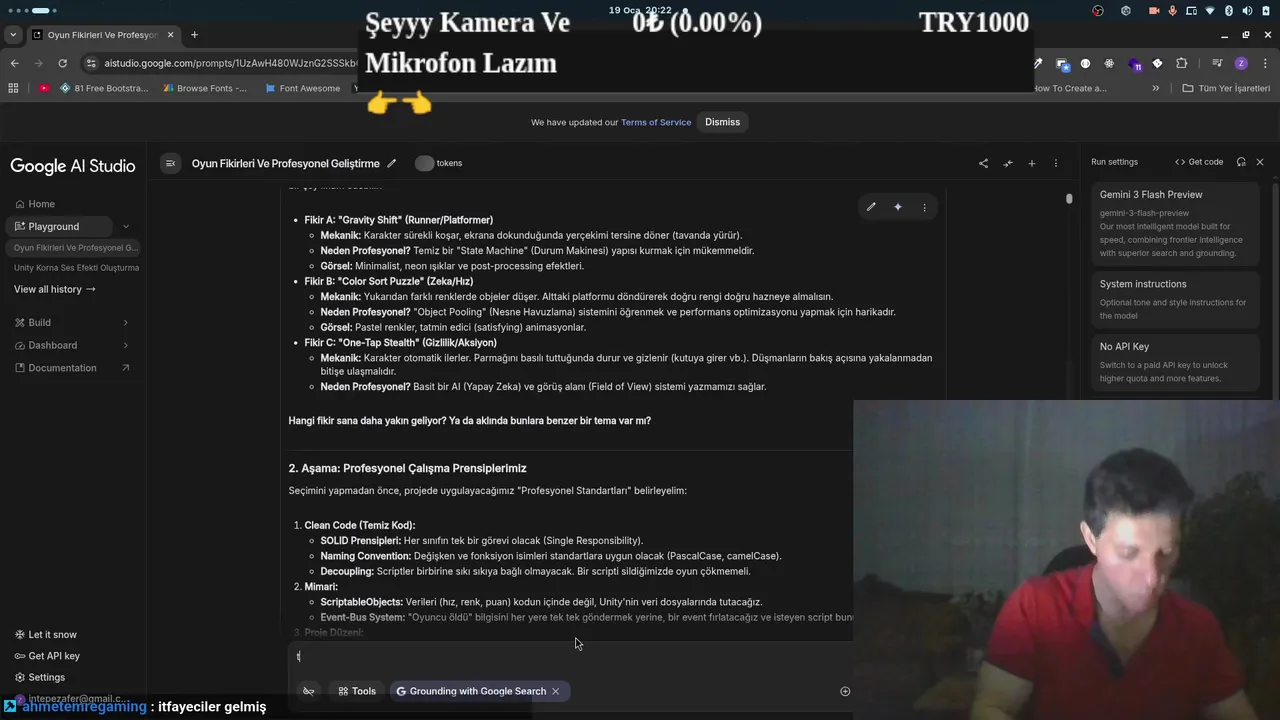
Task: Open the browser extensions puzzle icon
Action: point(1182,63)
